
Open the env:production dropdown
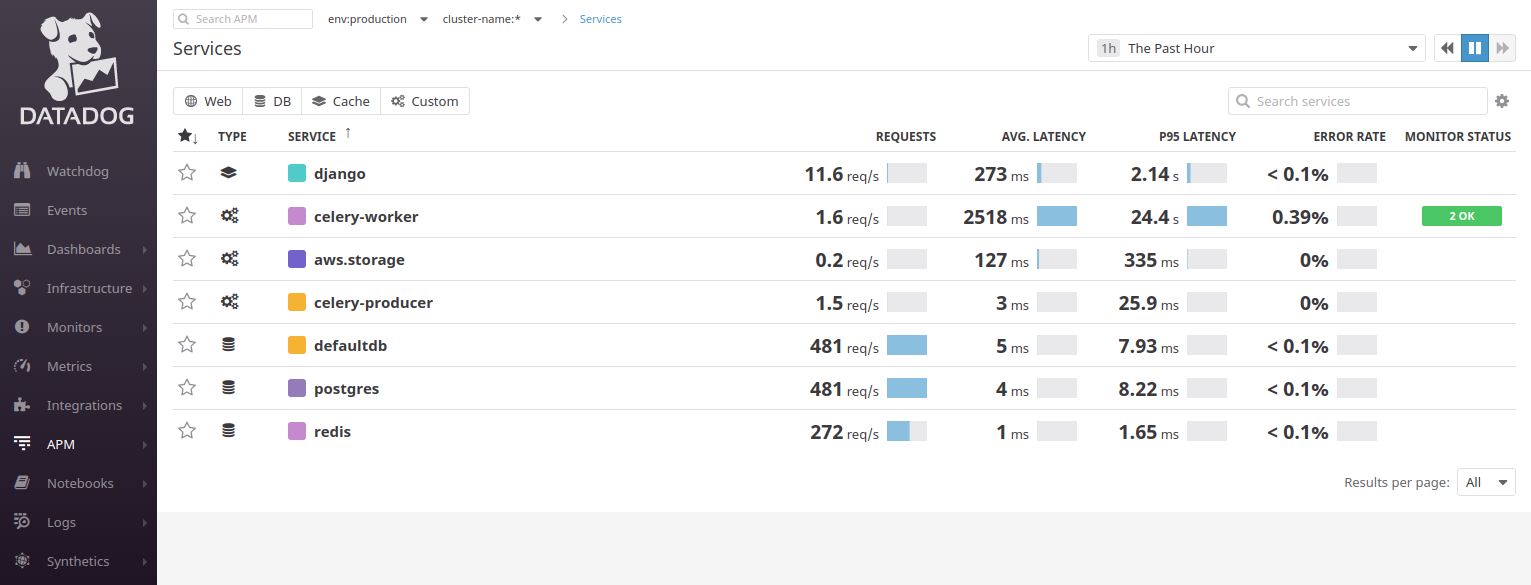378,19
